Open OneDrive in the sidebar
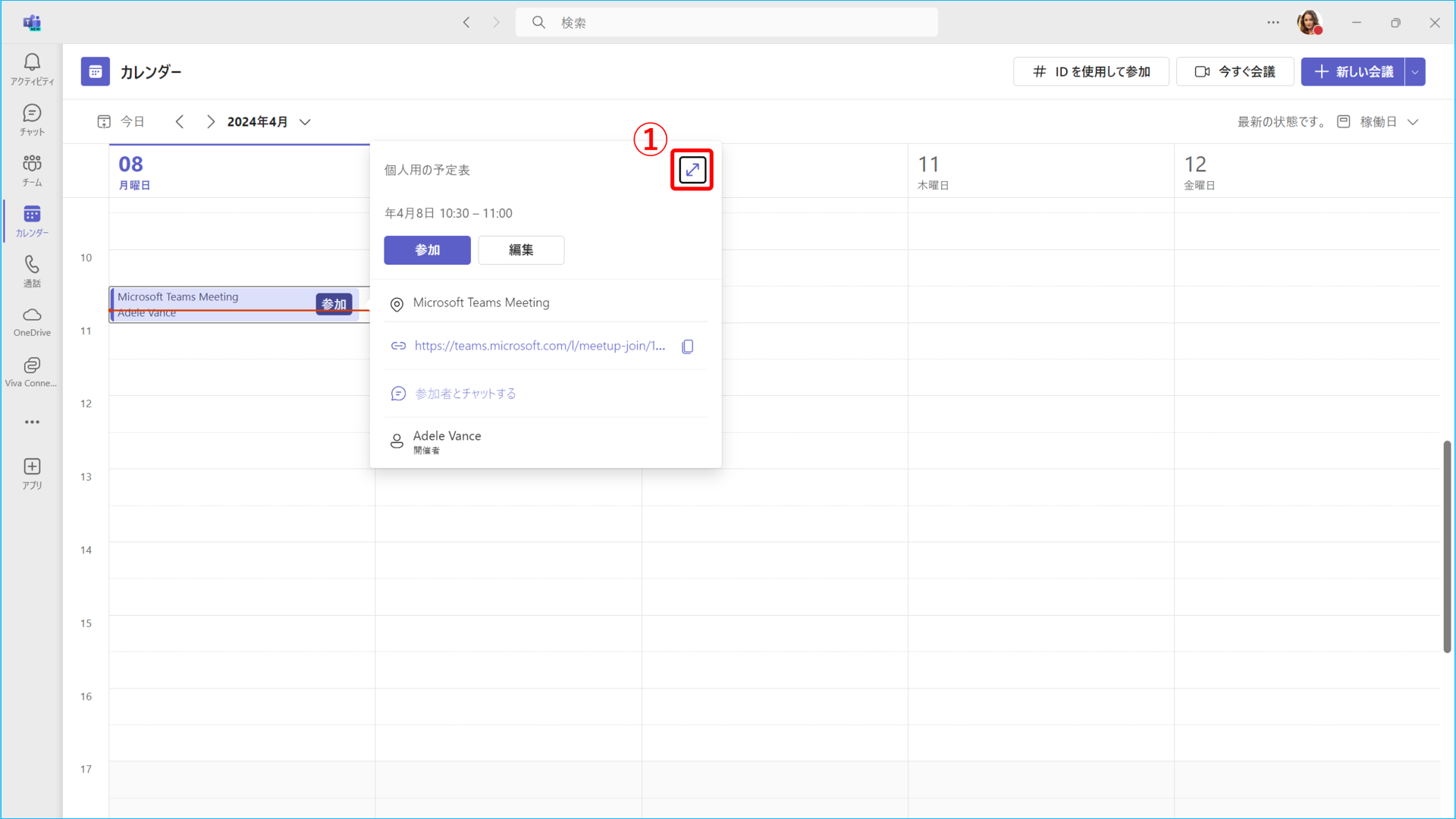The image size is (1456, 819). point(32,322)
